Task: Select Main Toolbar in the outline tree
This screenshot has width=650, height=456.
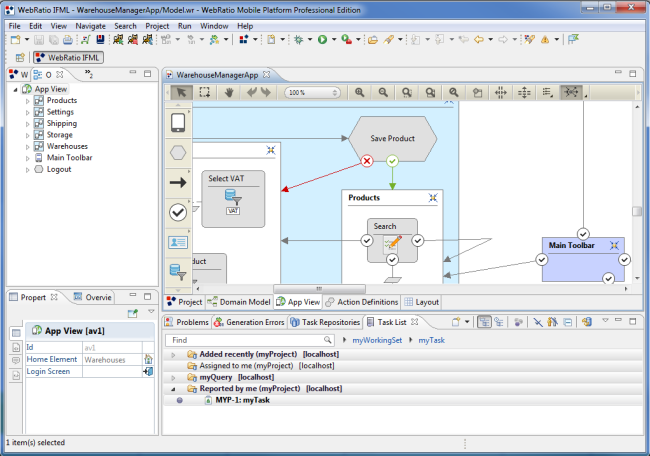Action: coord(69,158)
